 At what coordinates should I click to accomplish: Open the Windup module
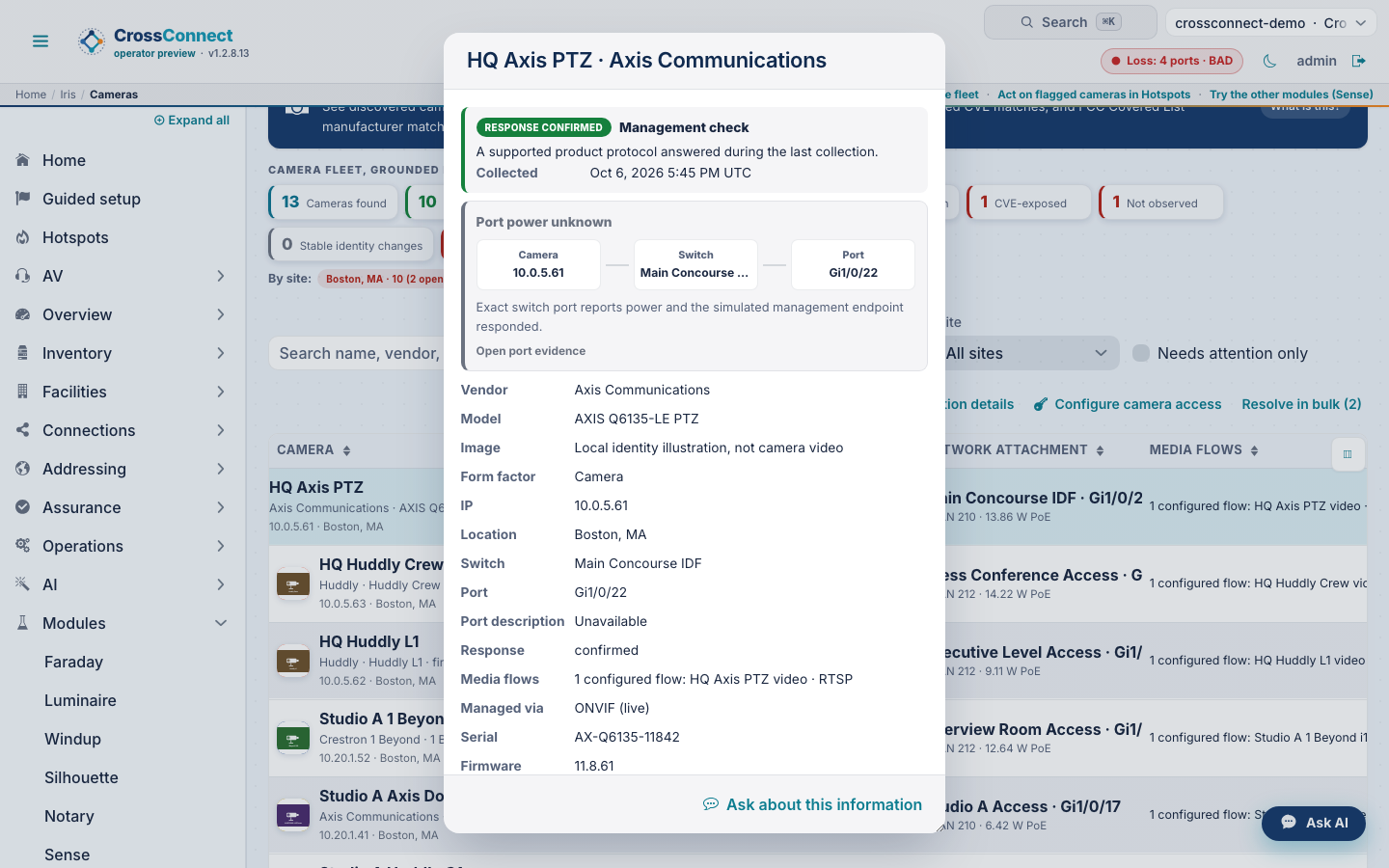point(72,739)
